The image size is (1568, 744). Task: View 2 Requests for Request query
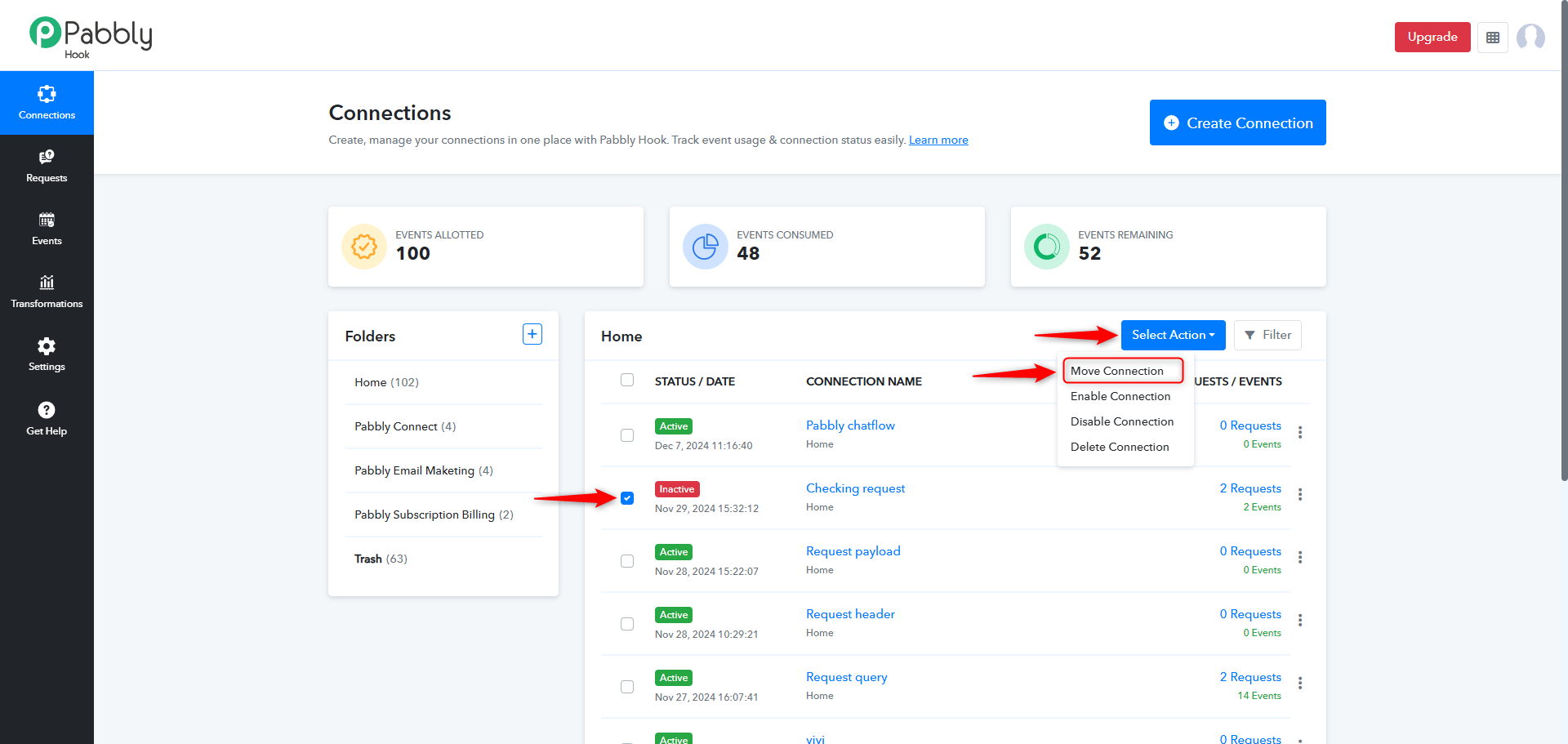click(1250, 677)
